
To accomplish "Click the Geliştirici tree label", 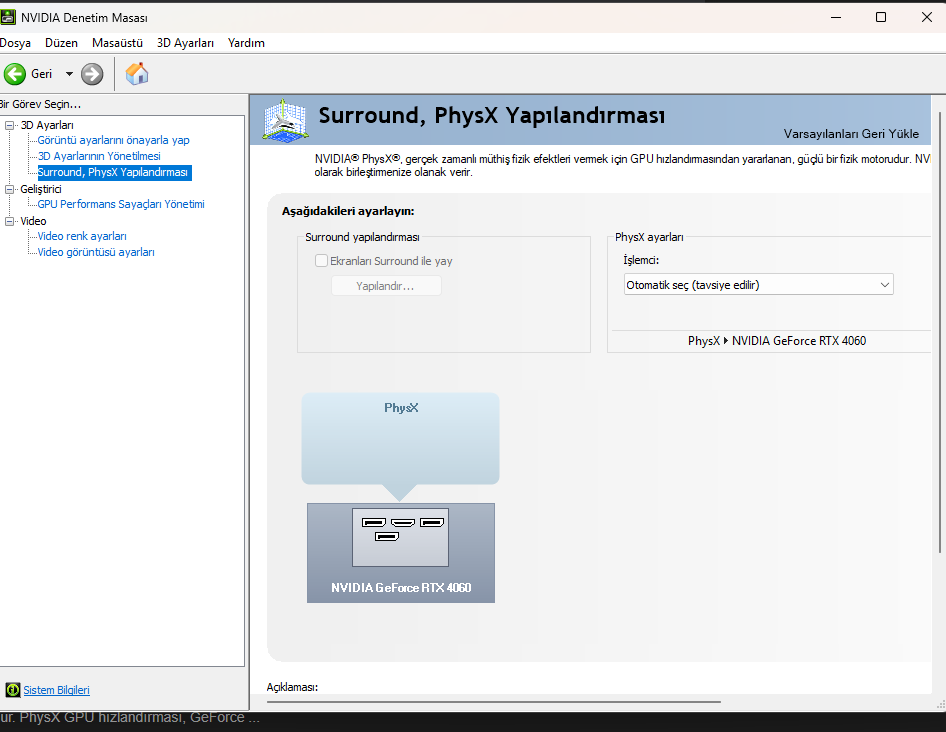I will click(41, 189).
